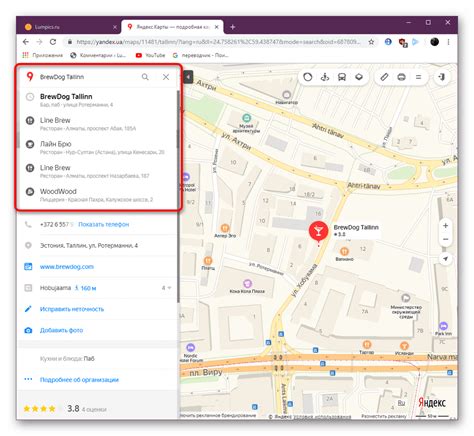Screen dimensions: 474x436
Task: Click the Hobujaama 160 м stop
Action: [x=68, y=288]
